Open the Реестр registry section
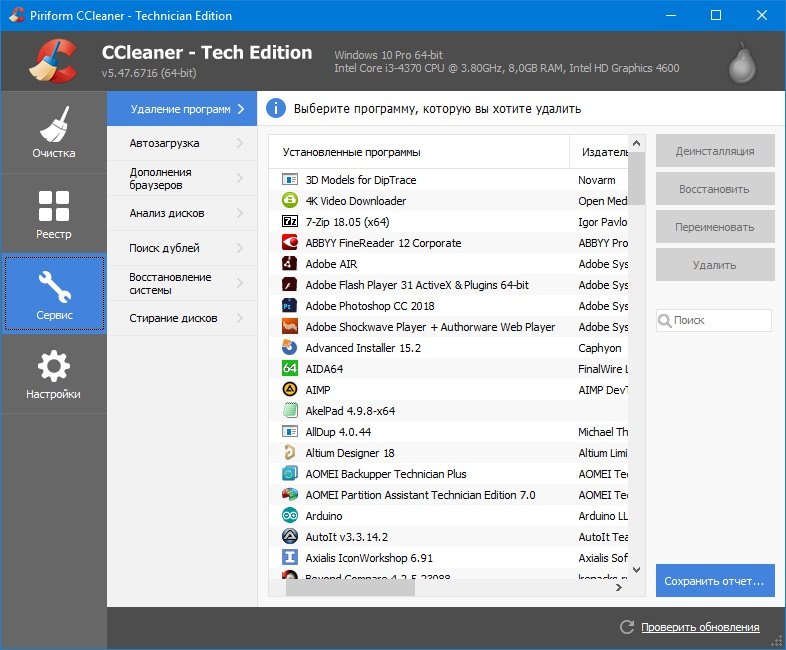The image size is (786, 650). click(x=53, y=214)
